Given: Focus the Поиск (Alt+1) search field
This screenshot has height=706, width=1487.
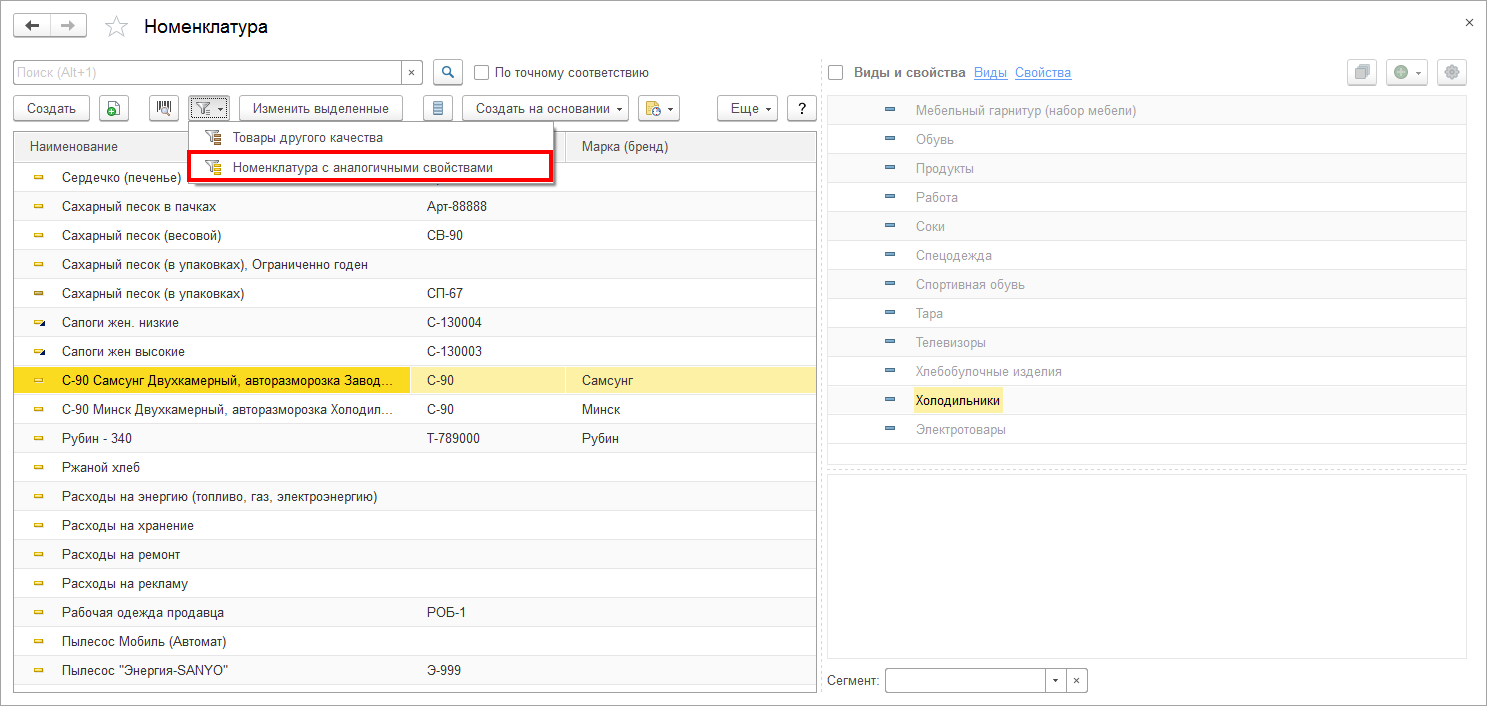Looking at the screenshot, I should (x=208, y=72).
